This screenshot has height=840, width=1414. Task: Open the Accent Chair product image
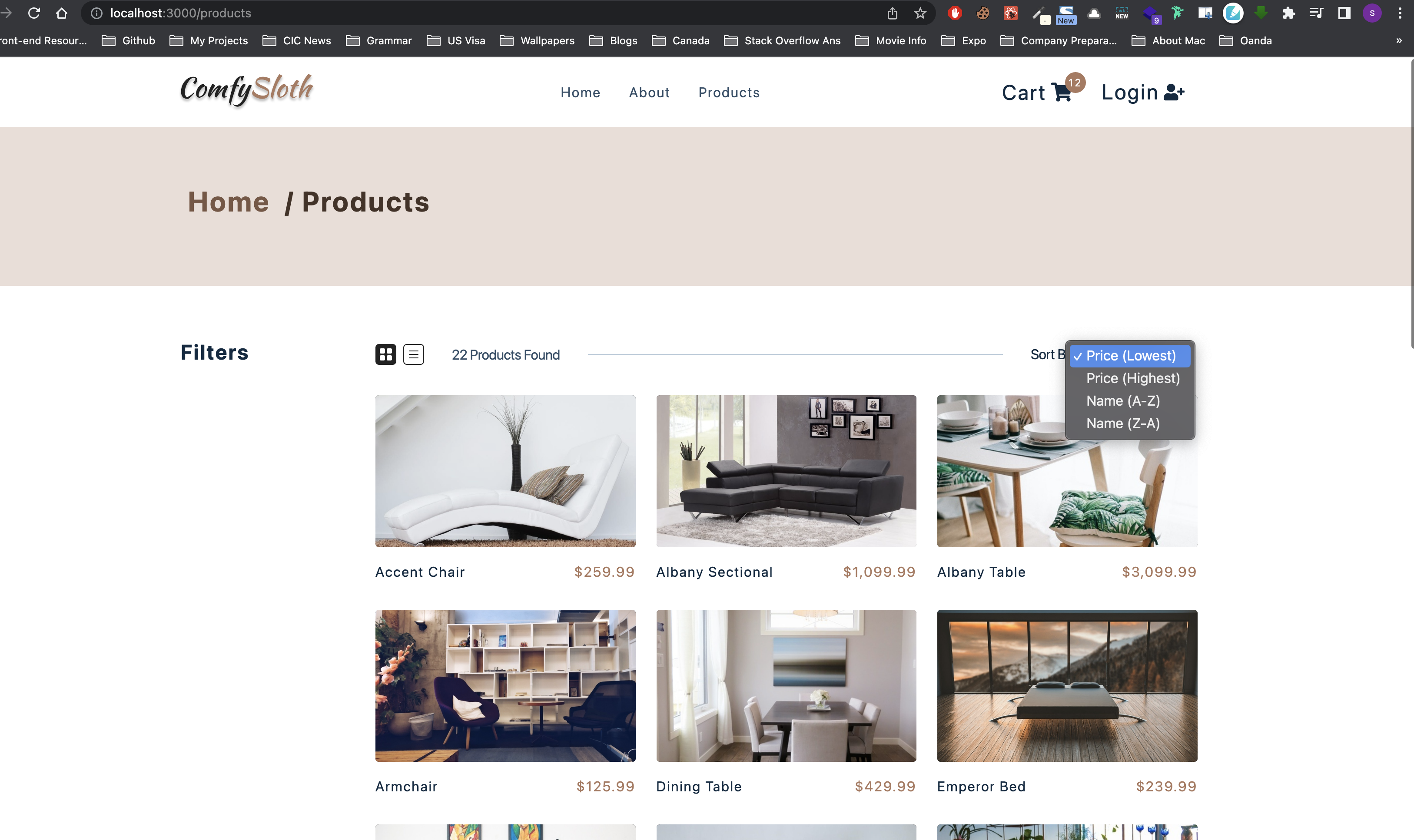pos(505,471)
